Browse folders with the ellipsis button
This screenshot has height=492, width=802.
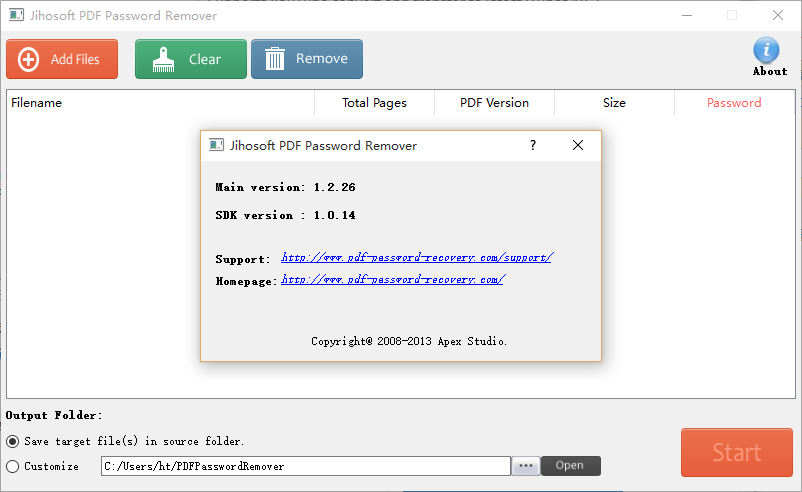tap(525, 466)
